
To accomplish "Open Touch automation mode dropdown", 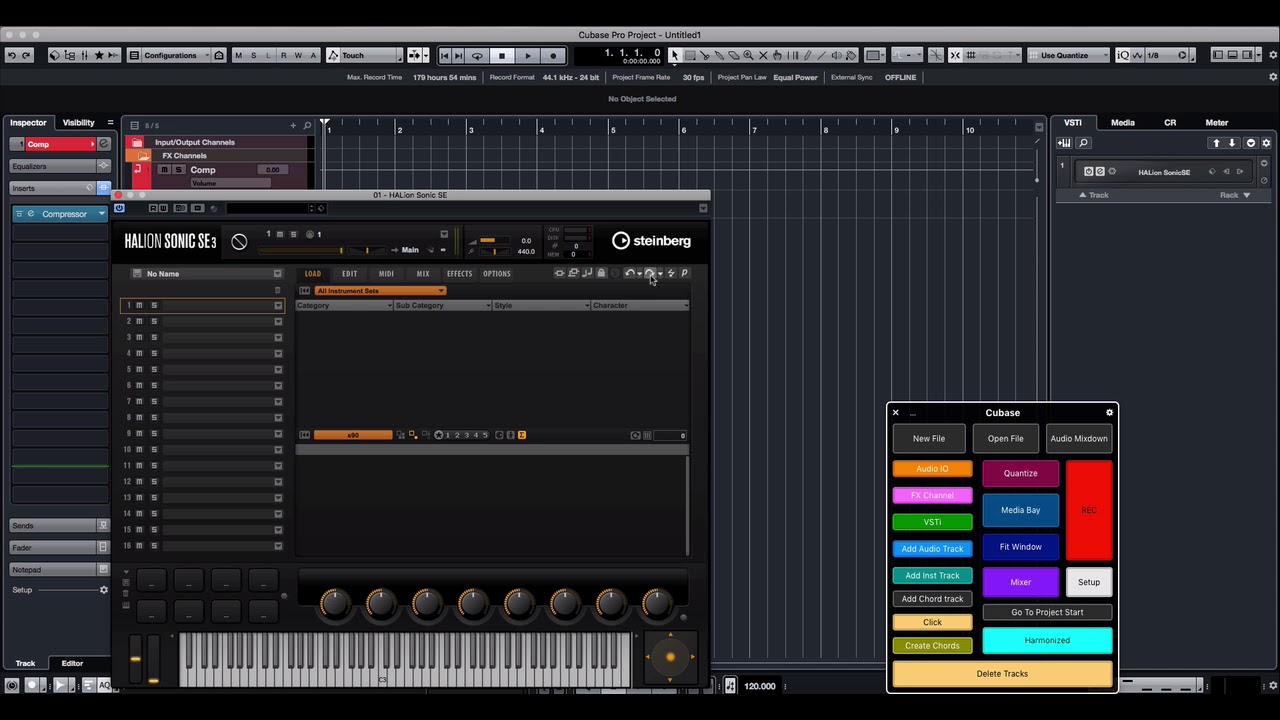I will tap(364, 55).
